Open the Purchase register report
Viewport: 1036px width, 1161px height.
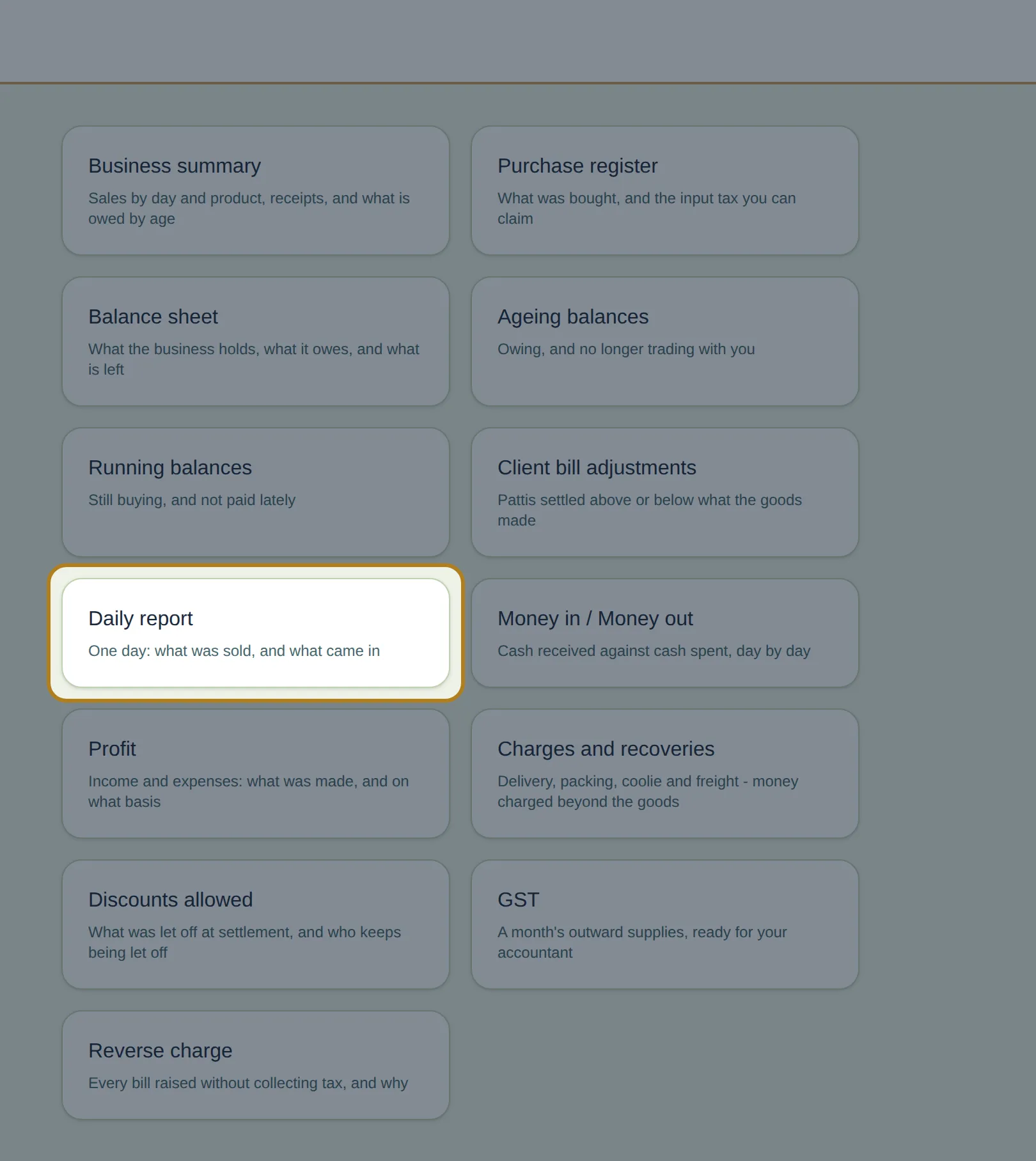665,191
